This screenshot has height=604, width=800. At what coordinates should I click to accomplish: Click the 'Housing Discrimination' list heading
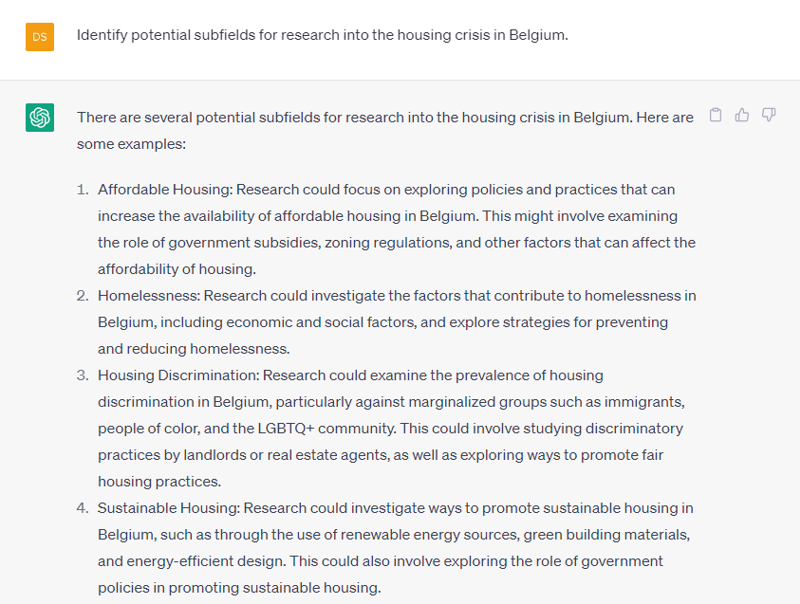click(x=178, y=376)
